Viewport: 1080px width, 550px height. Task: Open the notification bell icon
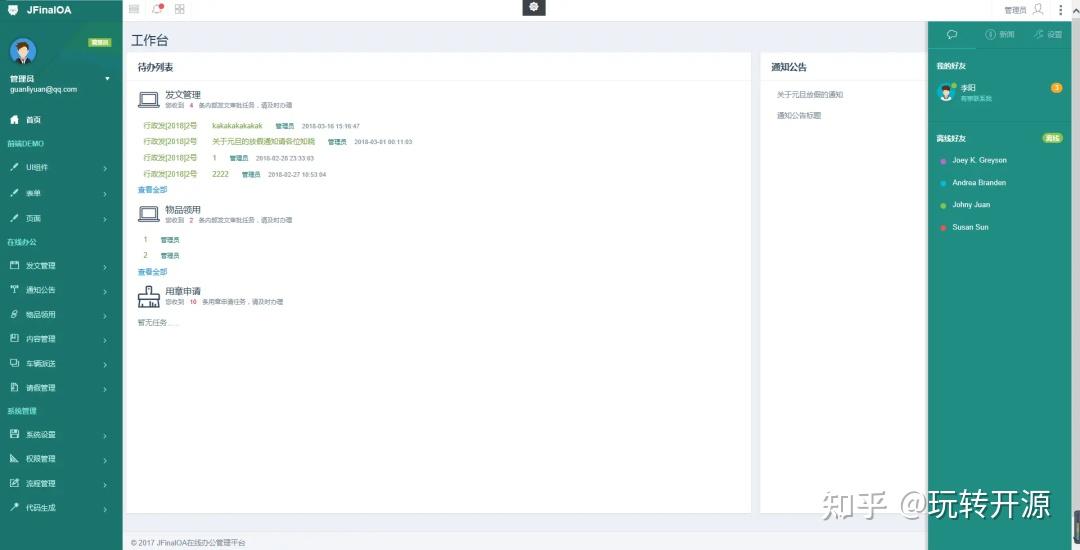click(x=157, y=9)
